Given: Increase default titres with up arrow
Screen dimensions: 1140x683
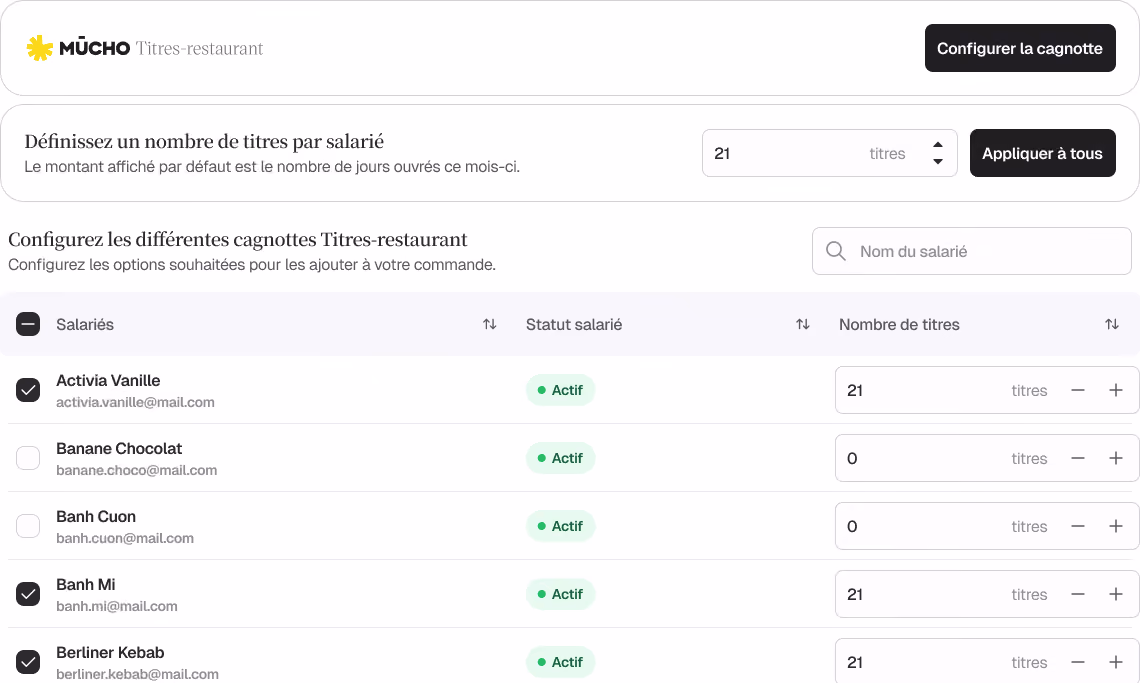Looking at the screenshot, I should click(938, 145).
